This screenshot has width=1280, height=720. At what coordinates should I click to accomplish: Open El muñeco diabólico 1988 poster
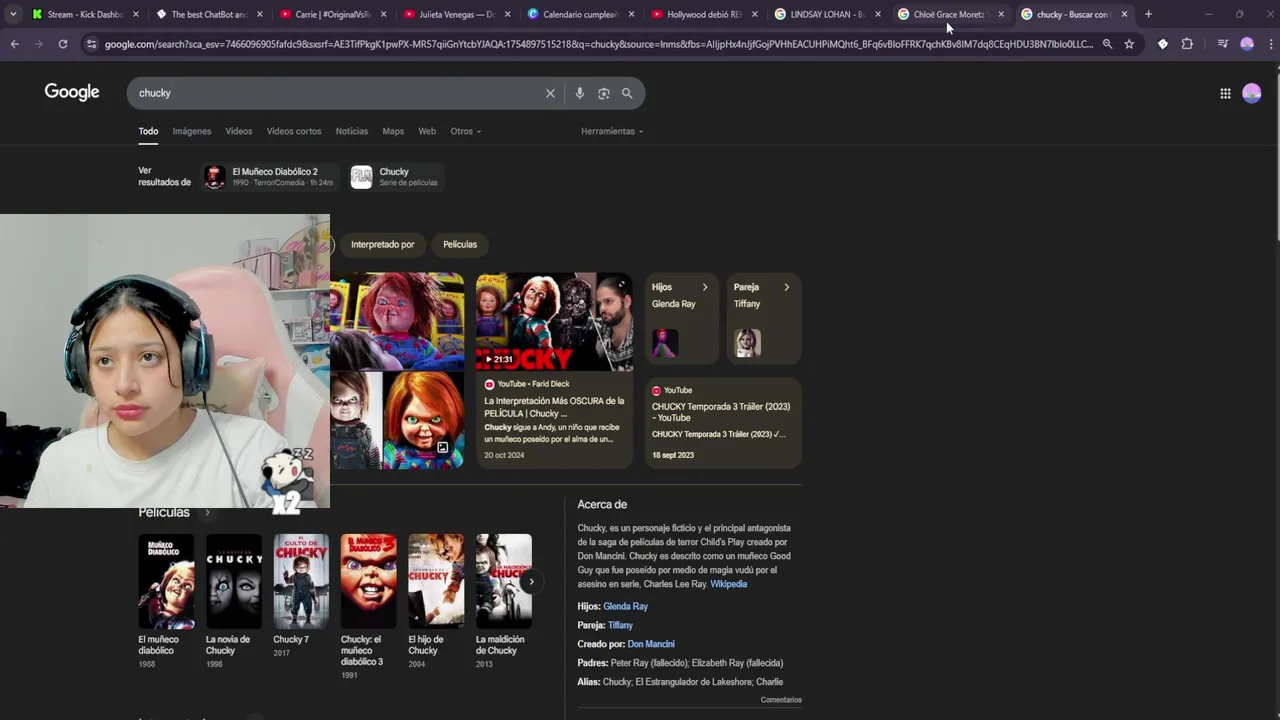coord(166,580)
